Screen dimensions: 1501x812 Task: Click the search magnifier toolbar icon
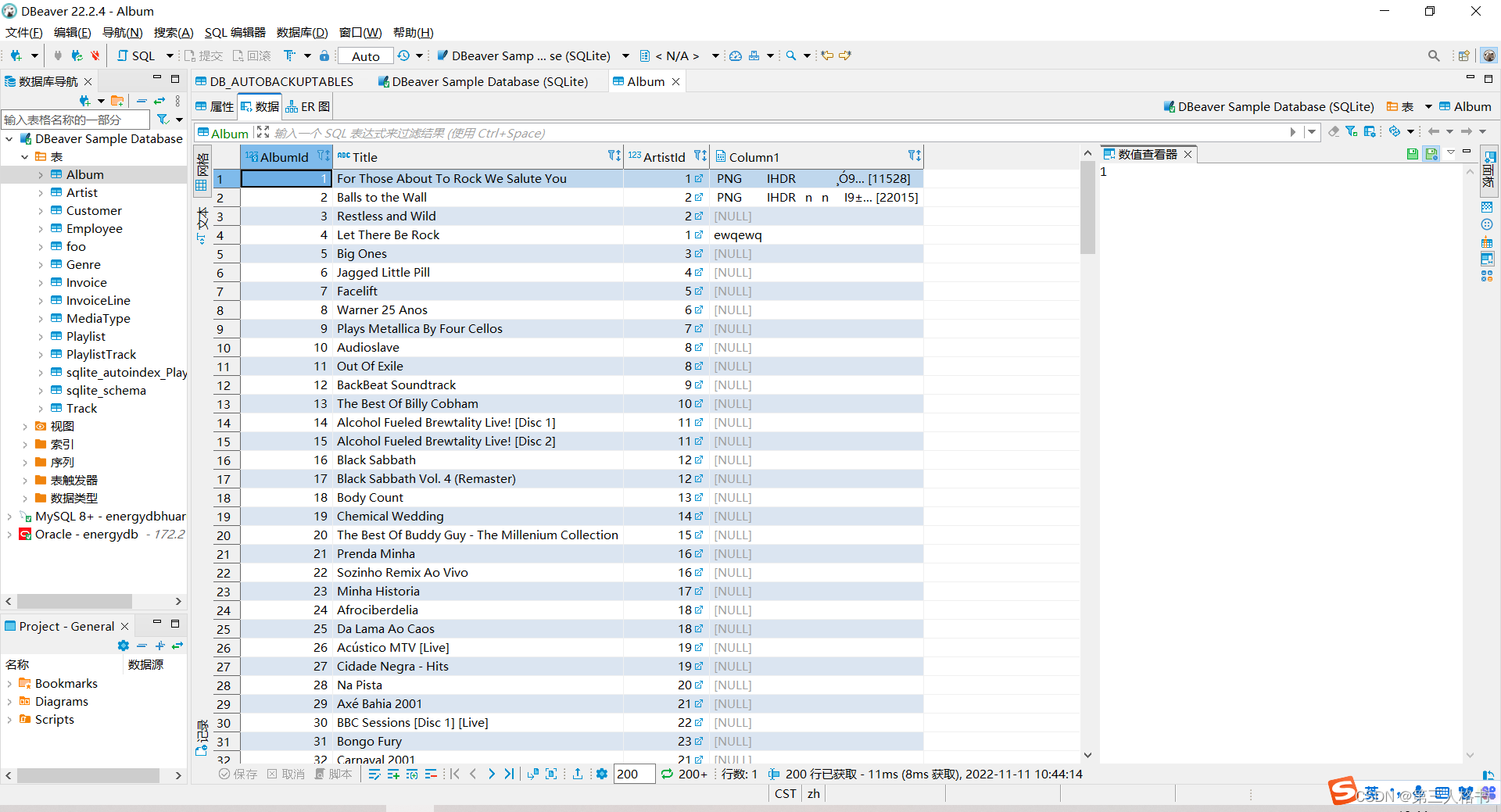click(x=791, y=55)
